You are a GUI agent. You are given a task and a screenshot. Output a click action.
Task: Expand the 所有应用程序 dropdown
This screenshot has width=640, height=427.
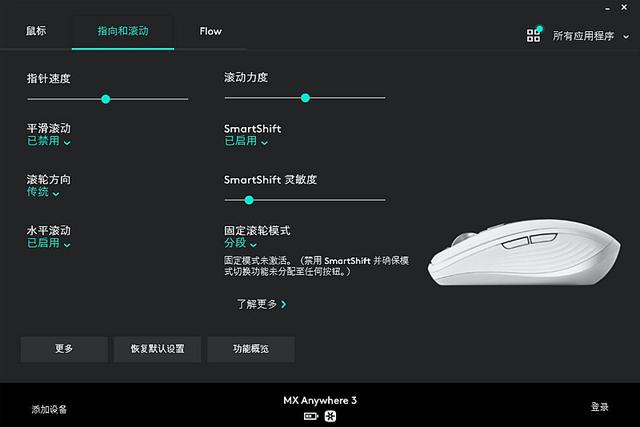point(591,36)
